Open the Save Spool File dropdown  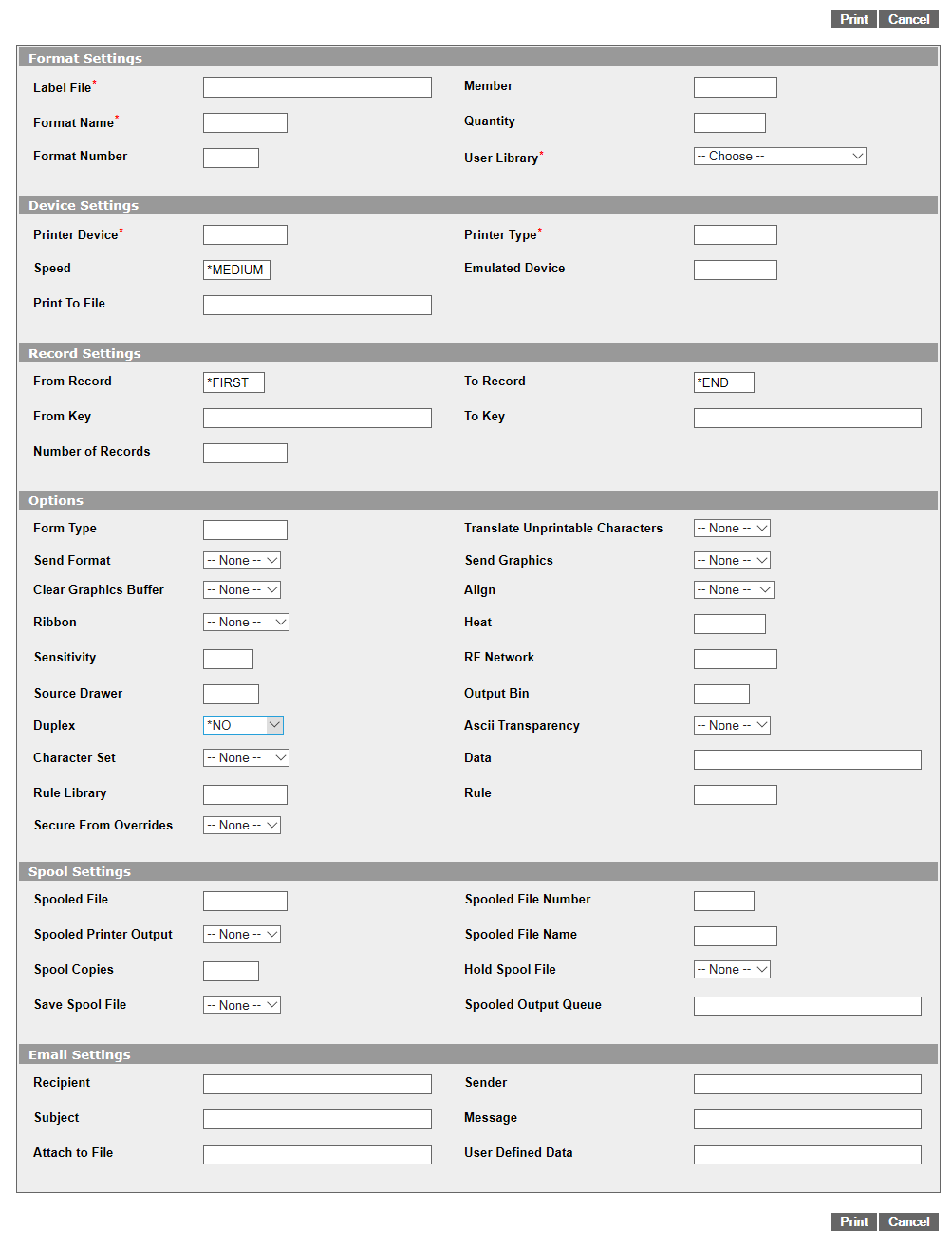(242, 1005)
